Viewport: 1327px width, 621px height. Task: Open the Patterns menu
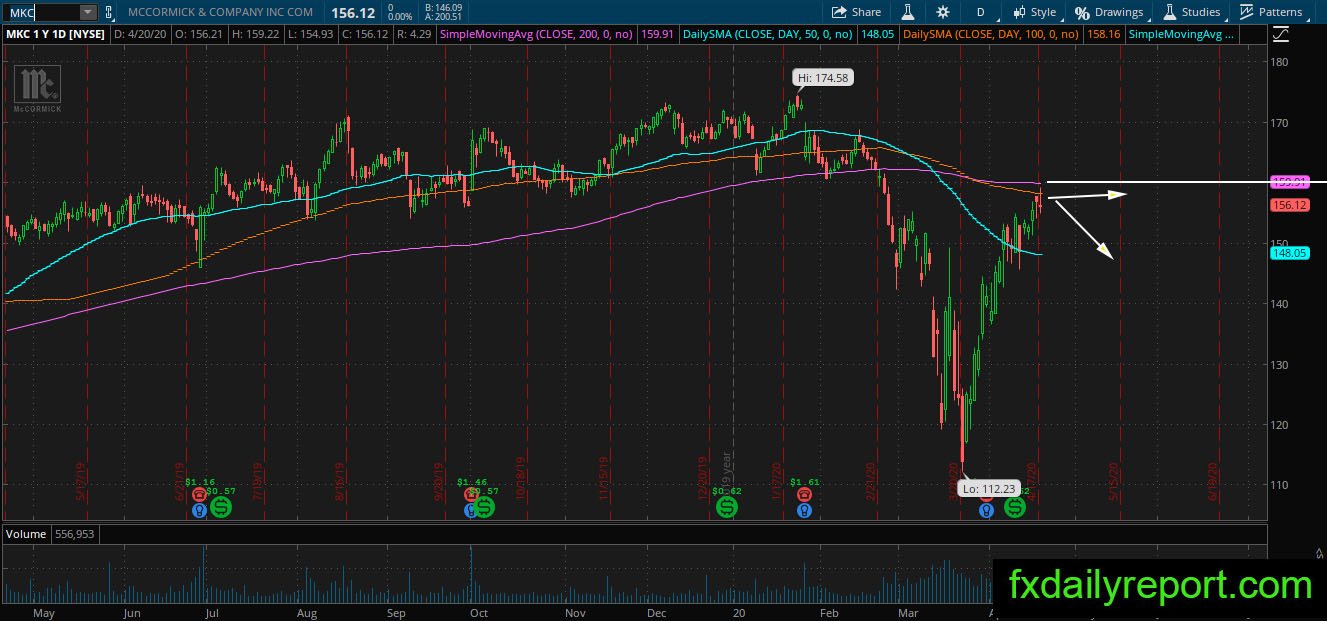tap(1271, 12)
